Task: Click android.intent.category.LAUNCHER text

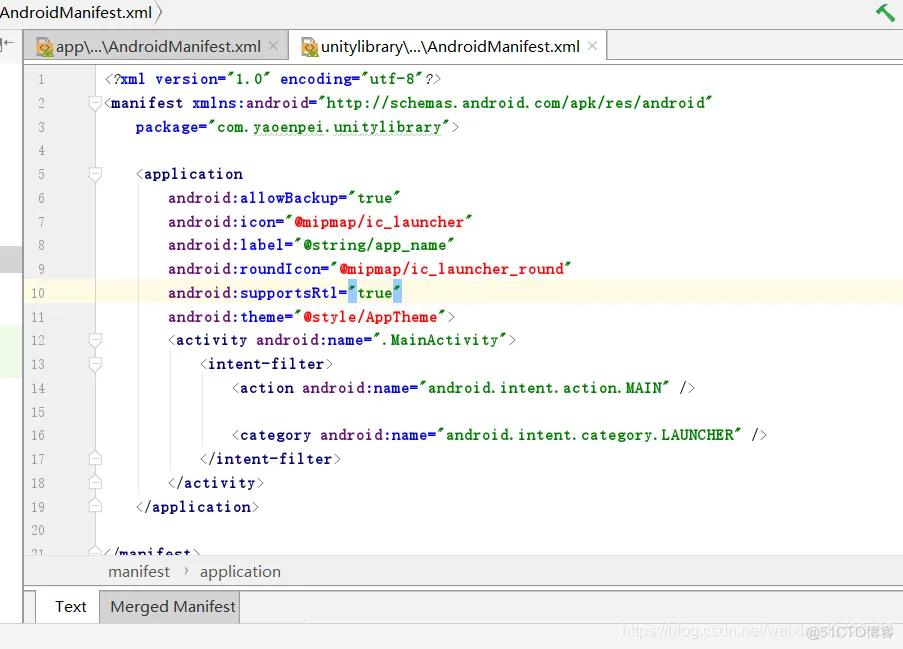Action: pyautogui.click(x=590, y=435)
